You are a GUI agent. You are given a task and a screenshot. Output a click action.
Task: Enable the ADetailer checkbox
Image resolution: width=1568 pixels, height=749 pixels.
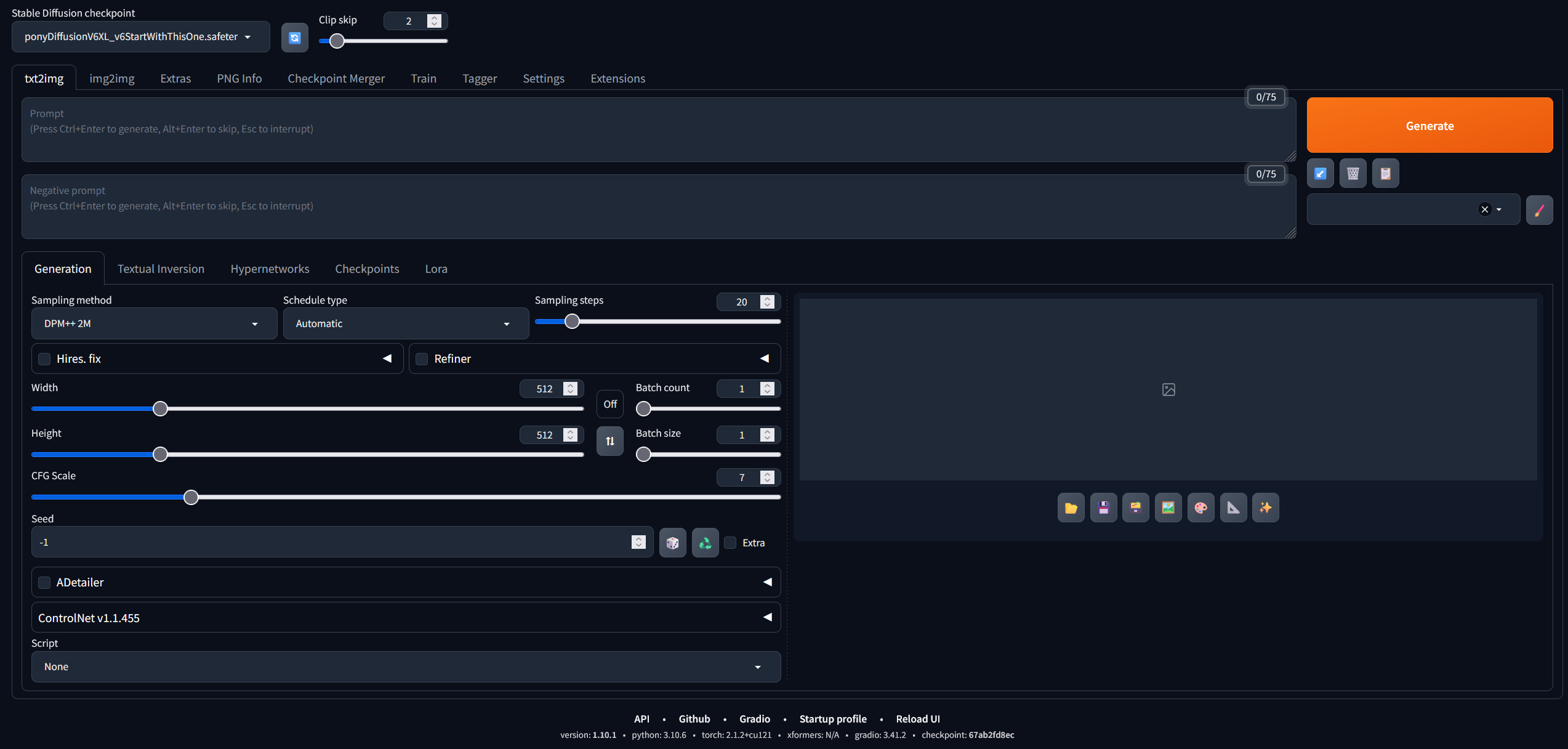(x=44, y=583)
